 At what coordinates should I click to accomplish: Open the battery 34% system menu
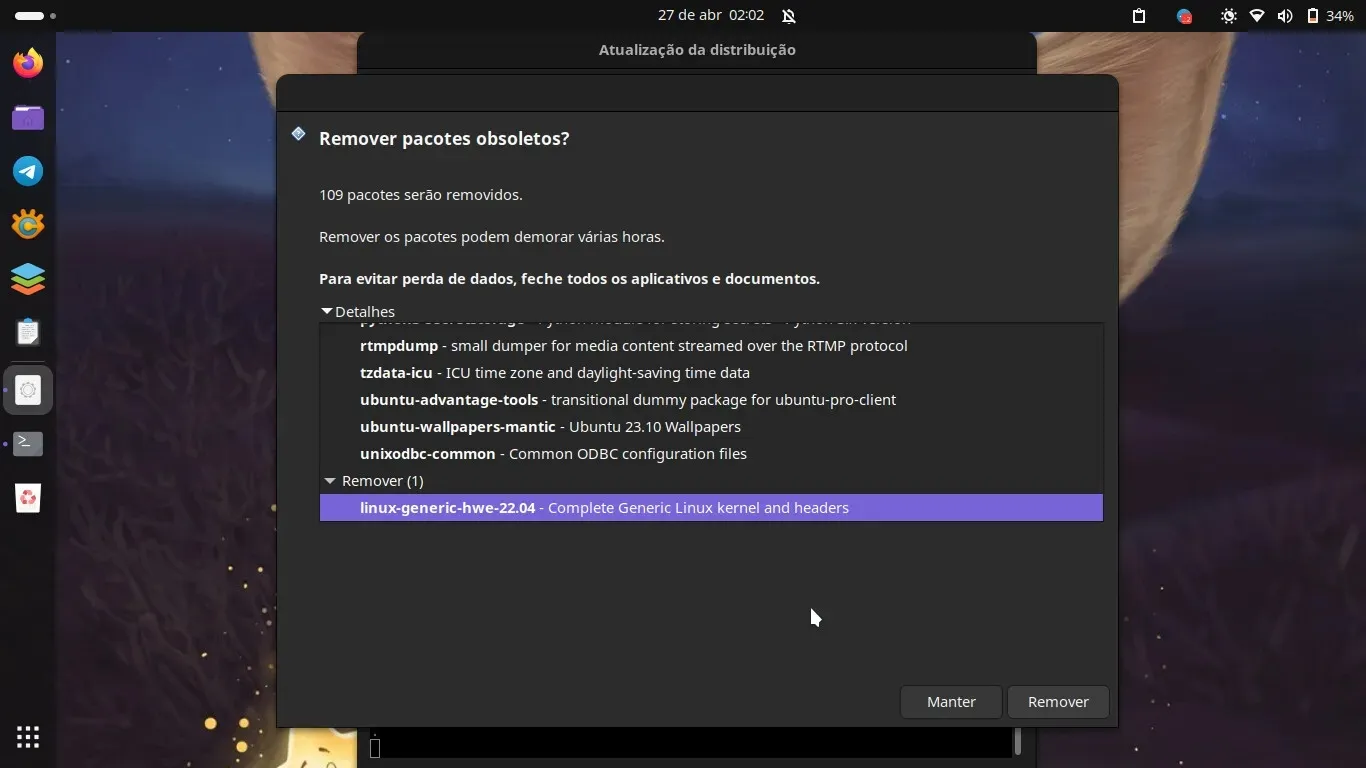pos(1330,16)
